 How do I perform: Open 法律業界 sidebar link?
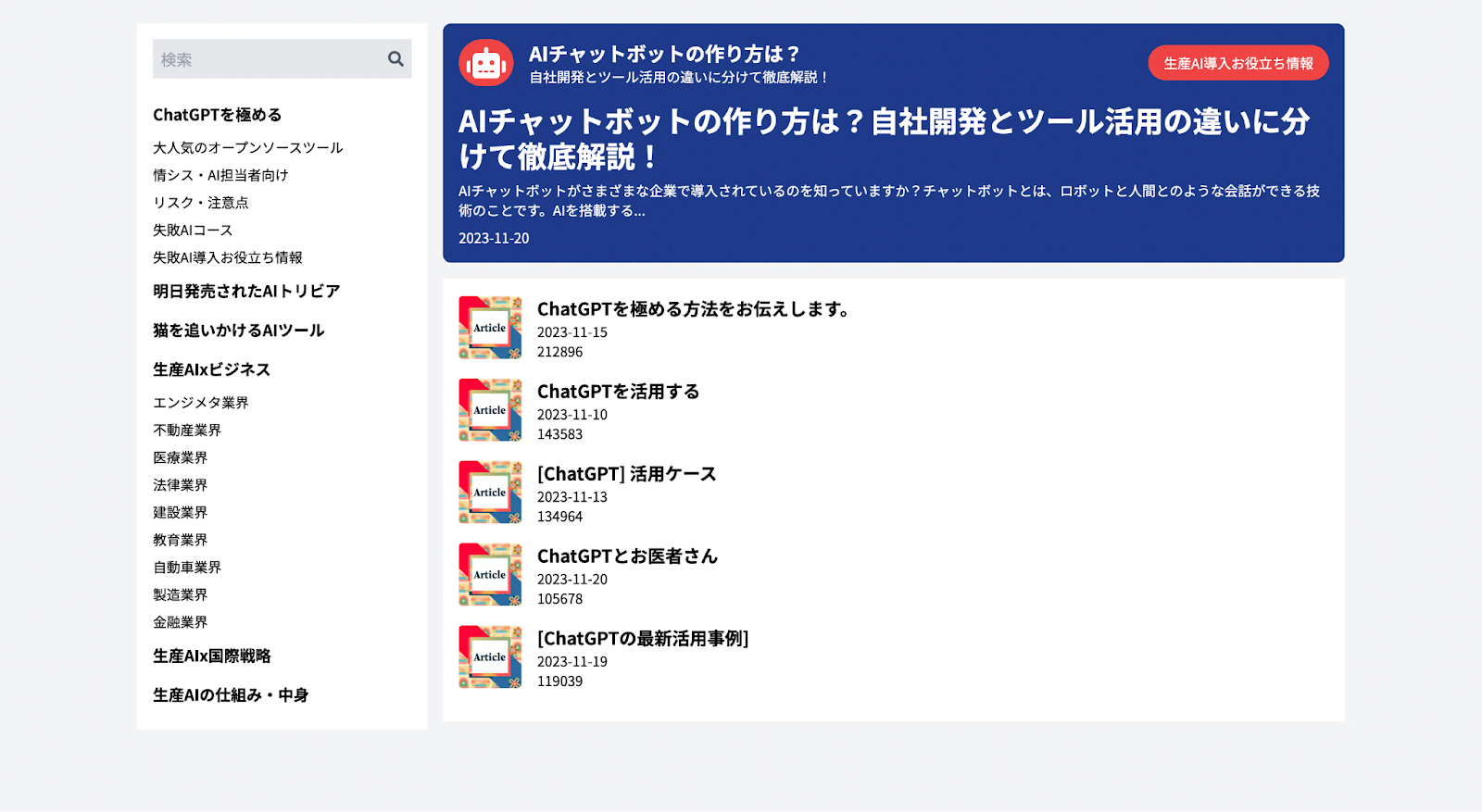tap(181, 485)
